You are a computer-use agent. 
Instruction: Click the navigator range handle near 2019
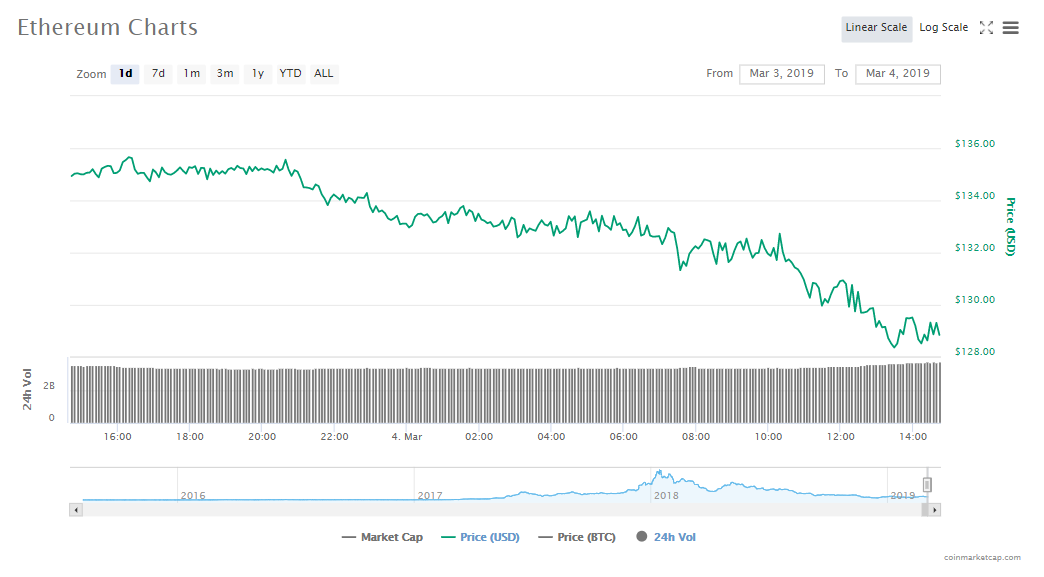[x=927, y=485]
